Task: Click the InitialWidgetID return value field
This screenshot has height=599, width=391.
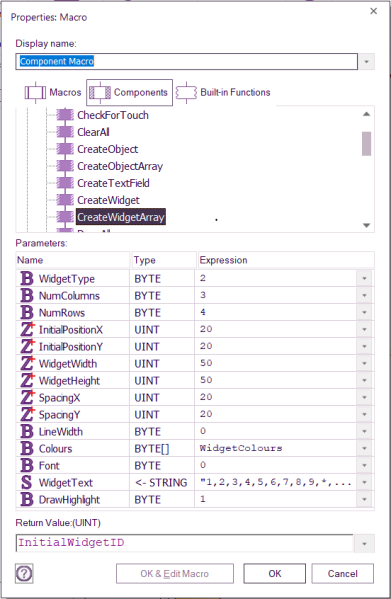Action: pos(185,543)
